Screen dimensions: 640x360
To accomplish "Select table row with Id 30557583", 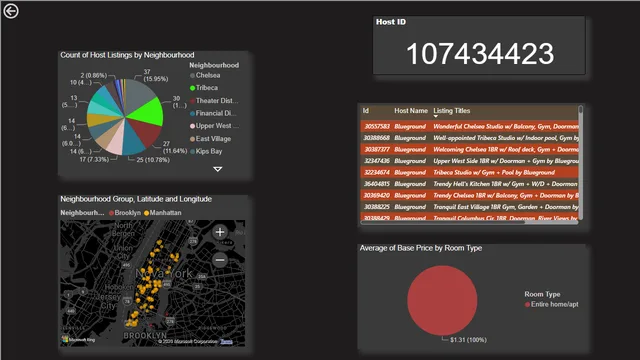I will point(469,126).
